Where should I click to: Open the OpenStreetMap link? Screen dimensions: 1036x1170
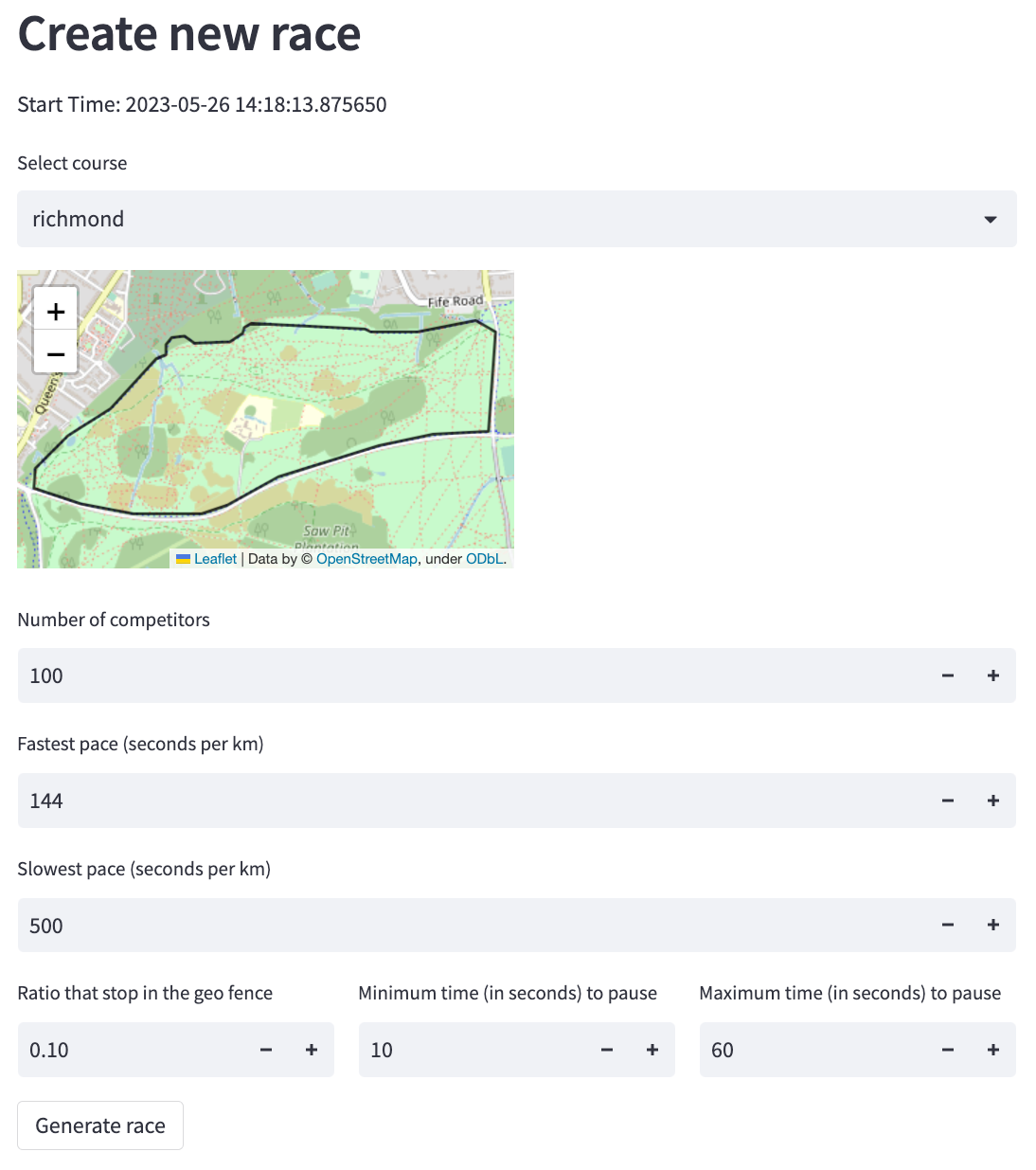[x=366, y=559]
